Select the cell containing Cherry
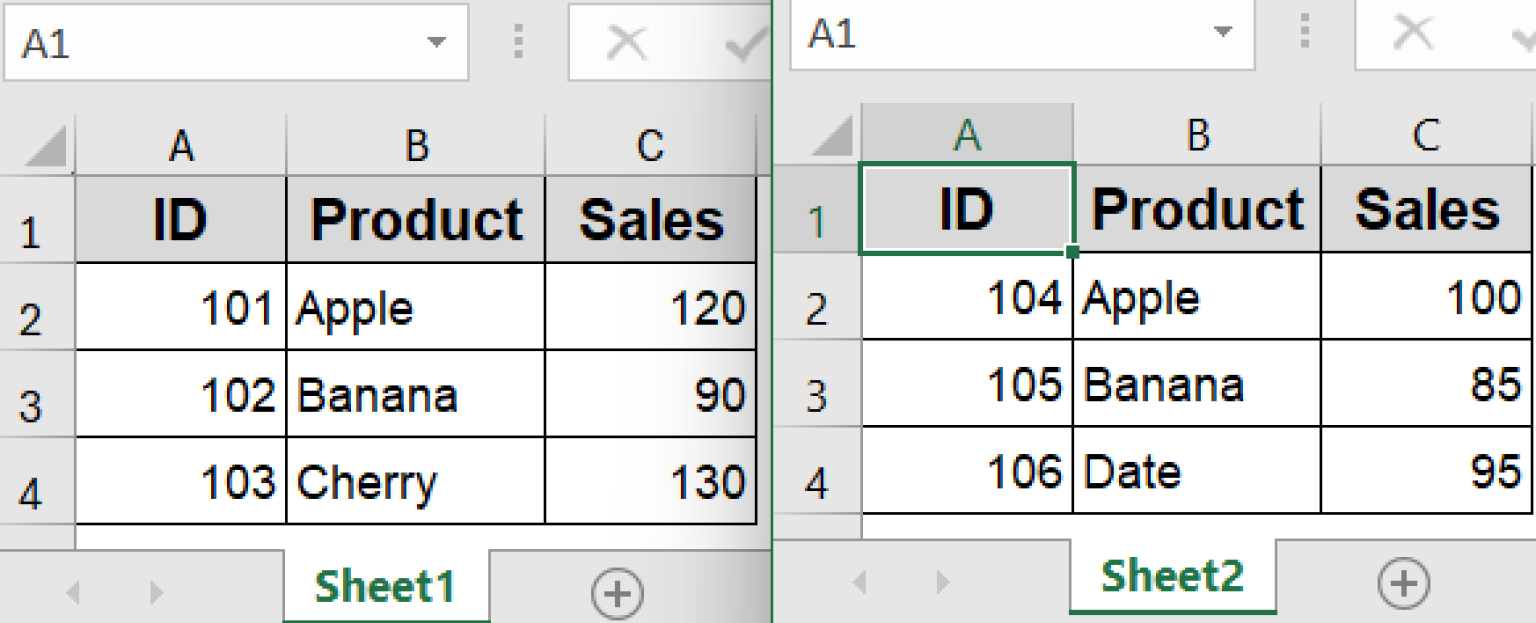The image size is (1536, 623). click(415, 483)
